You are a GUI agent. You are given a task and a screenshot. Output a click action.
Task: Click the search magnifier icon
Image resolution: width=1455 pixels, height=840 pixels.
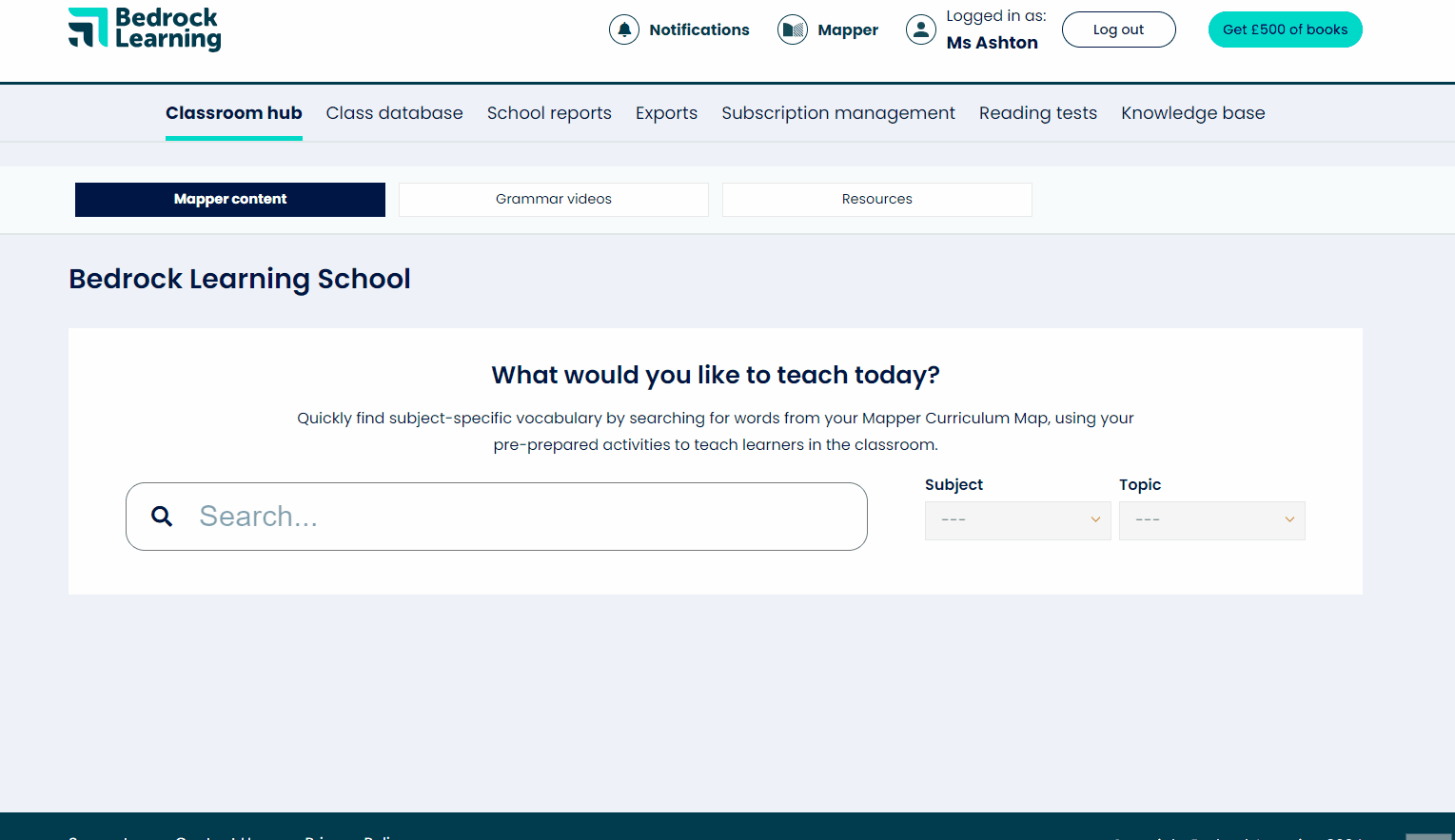click(162, 517)
